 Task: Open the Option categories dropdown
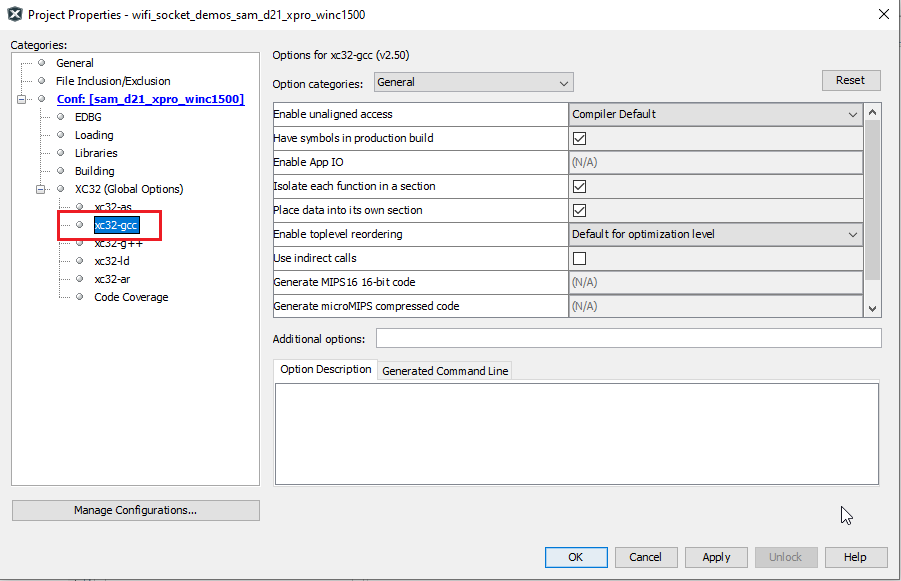pyautogui.click(x=561, y=82)
